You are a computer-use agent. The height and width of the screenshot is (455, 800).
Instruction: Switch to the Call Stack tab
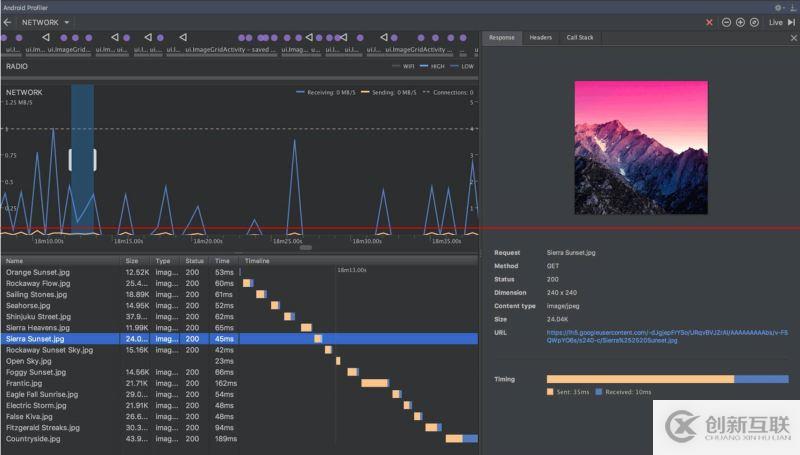pos(580,38)
